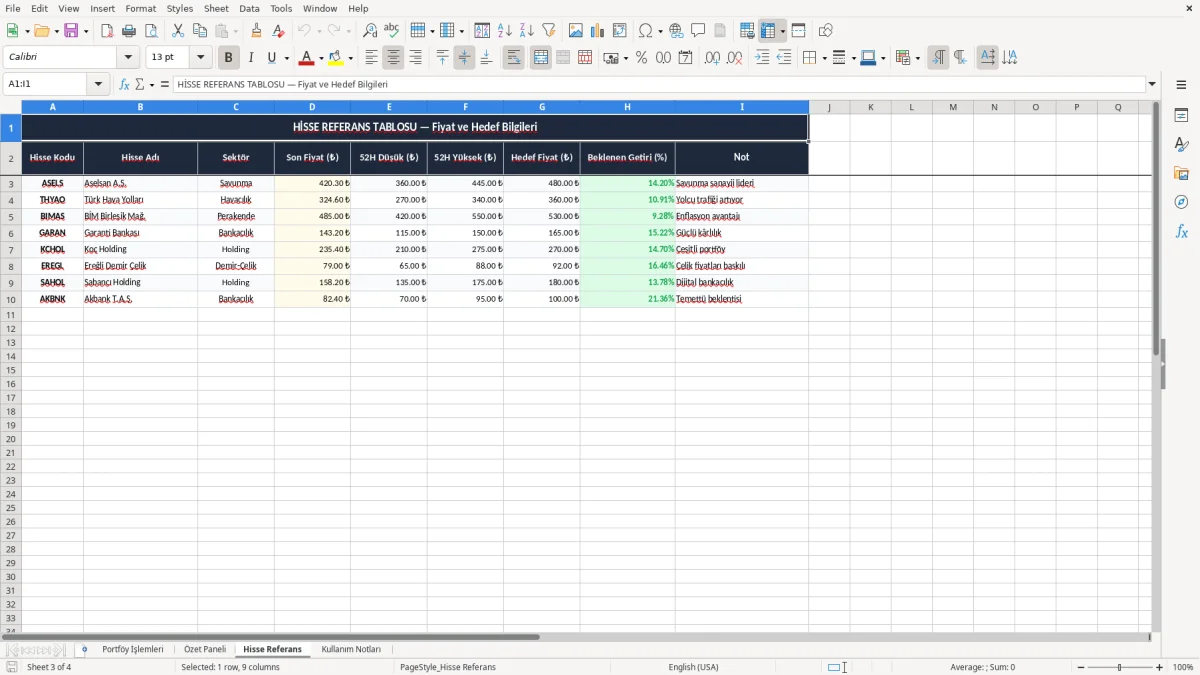The width and height of the screenshot is (1200, 675).
Task: Open the Sidebar Navigator compass
Action: click(1181, 202)
